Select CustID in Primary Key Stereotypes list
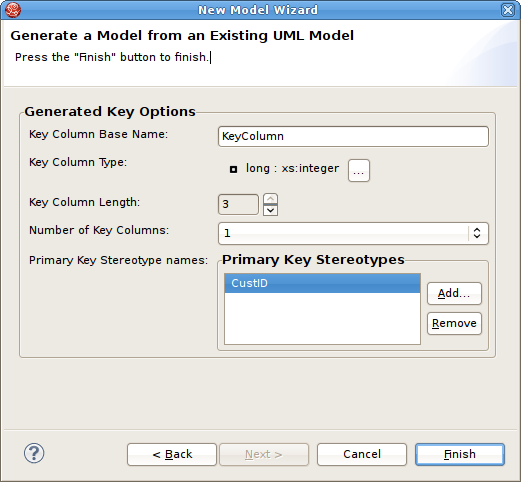Screen dimensions: 521x482 pos(322,283)
